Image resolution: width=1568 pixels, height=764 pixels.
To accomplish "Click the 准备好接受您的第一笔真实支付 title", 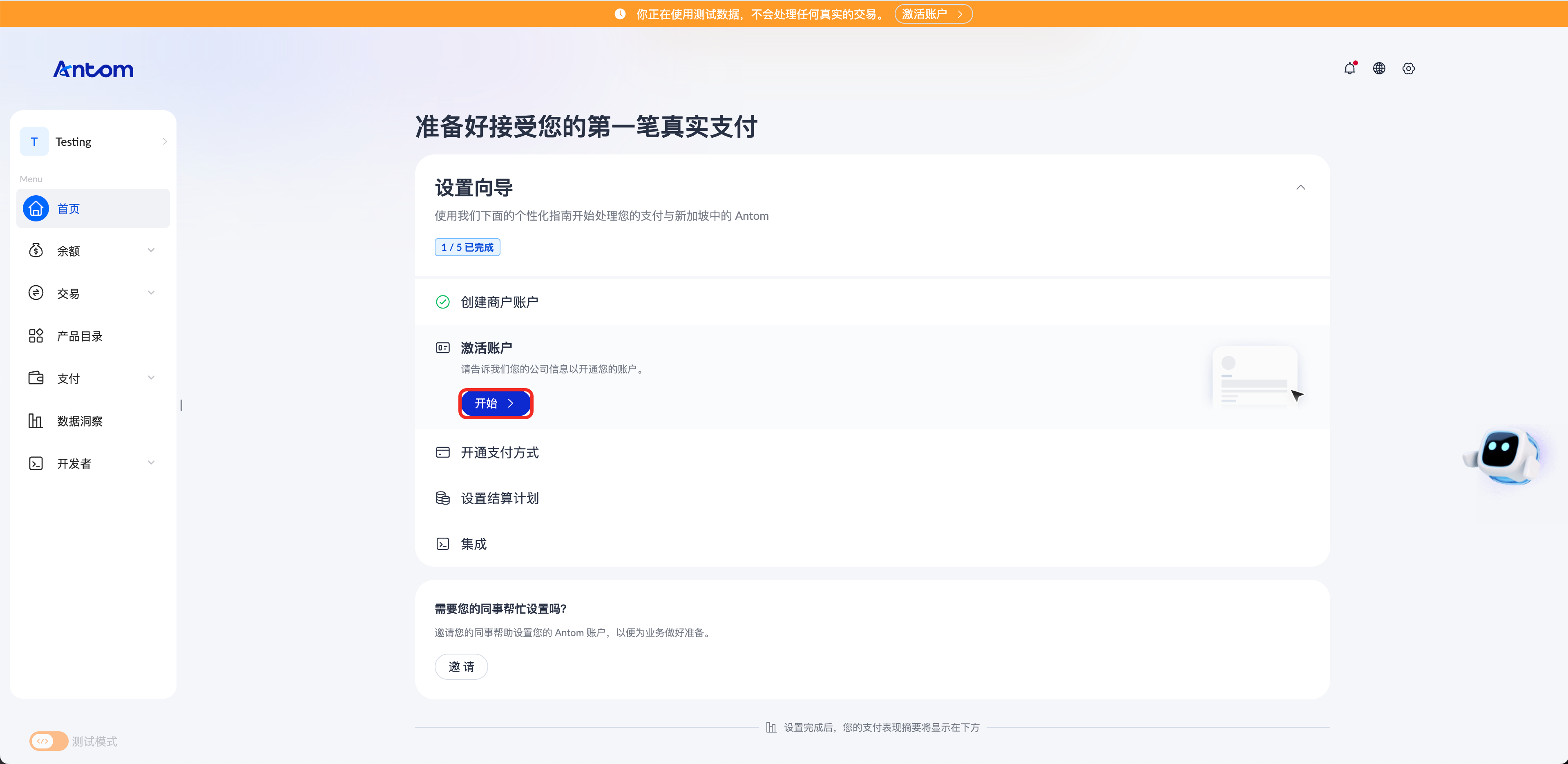I will pos(586,127).
